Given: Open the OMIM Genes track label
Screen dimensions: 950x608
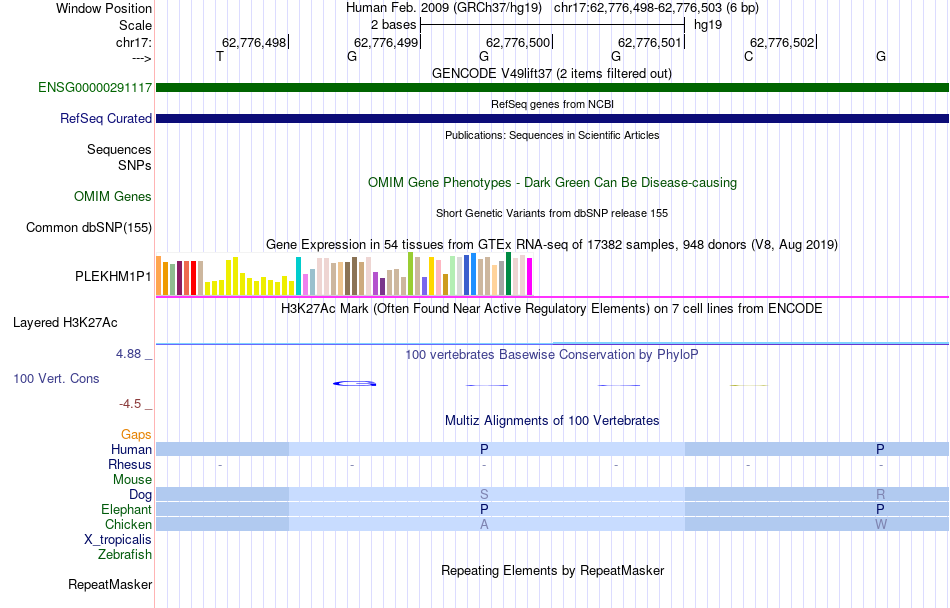Looking at the screenshot, I should click(x=113, y=196).
